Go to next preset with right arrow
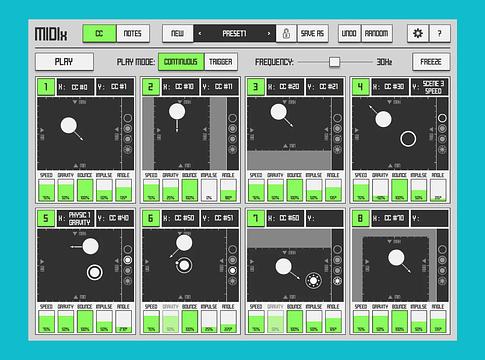485x360 pixels. click(x=269, y=34)
